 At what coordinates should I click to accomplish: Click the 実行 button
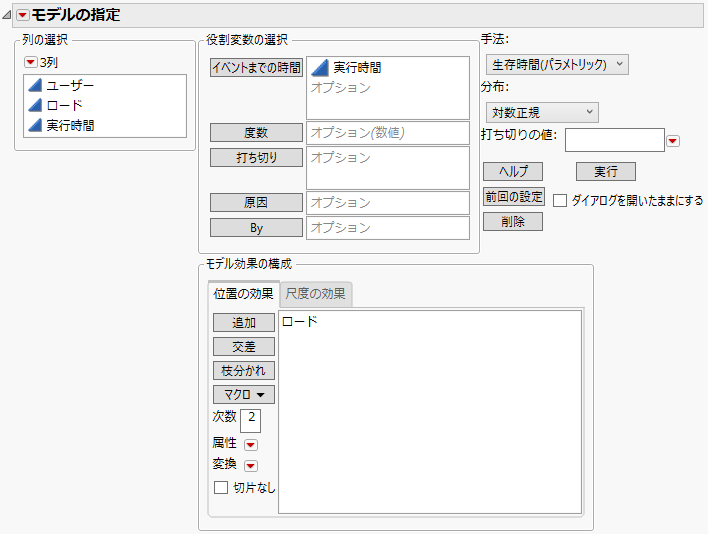[x=606, y=172]
